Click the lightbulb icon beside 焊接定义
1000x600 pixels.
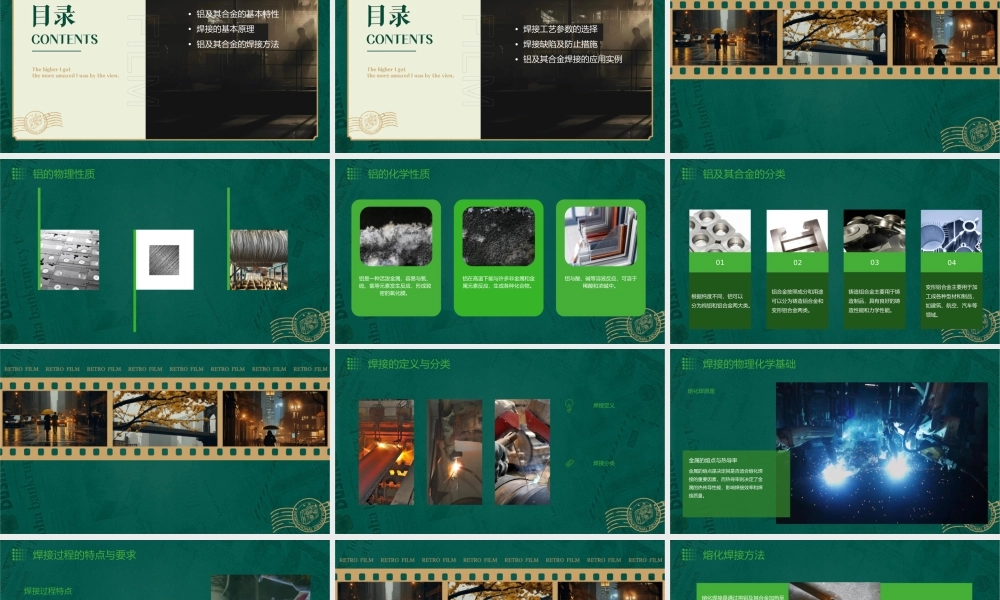569,405
